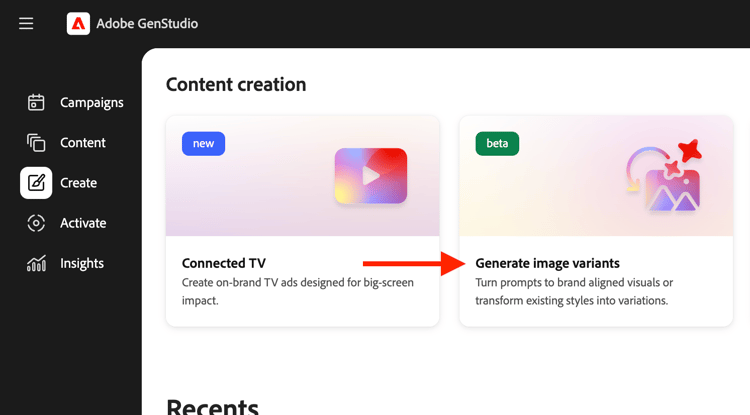Open Generate image variants card title
750x415 pixels.
coord(547,263)
